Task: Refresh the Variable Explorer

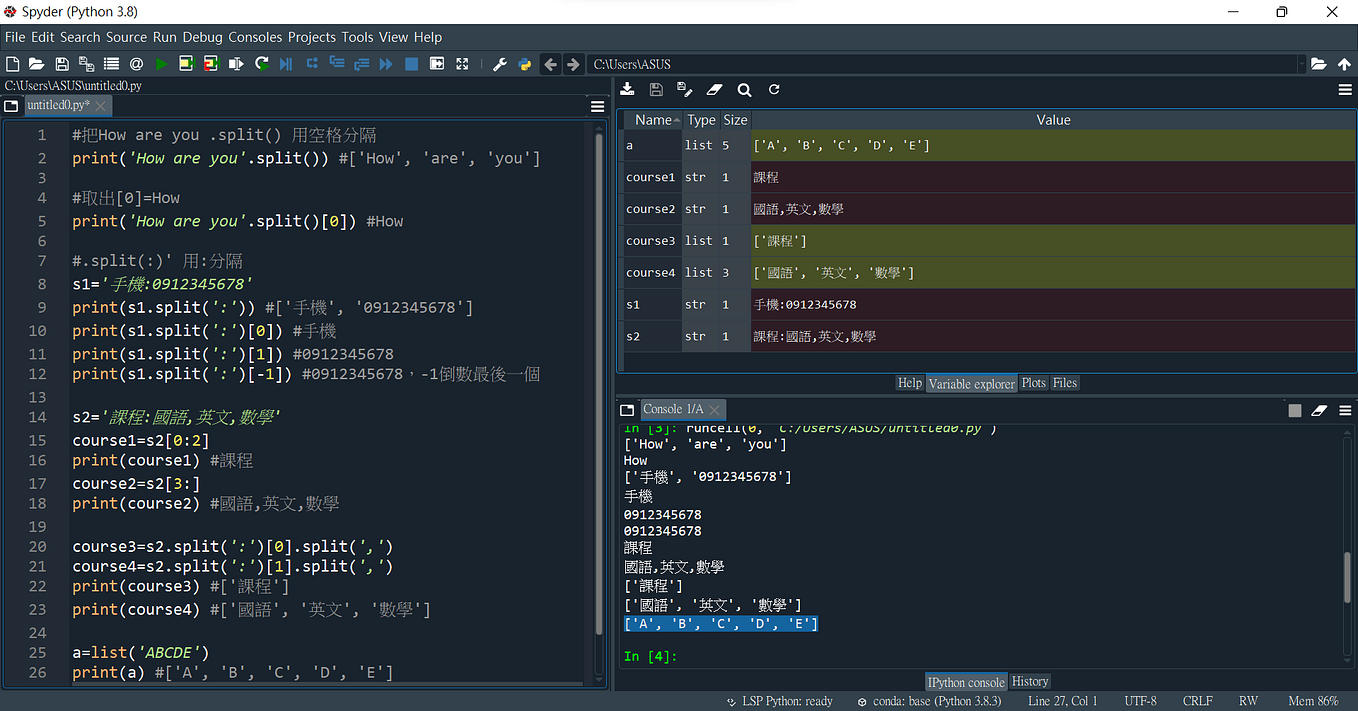Action: pos(773,89)
